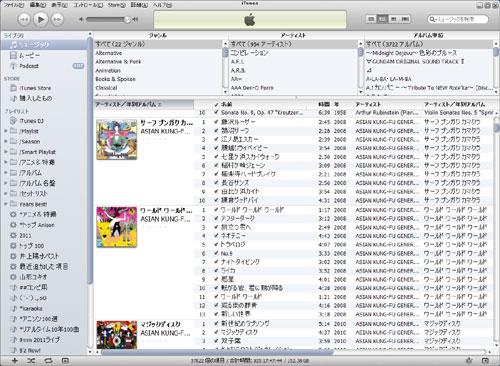Open the 表示 menu
Screen dimensions: 500x366
tap(59, 5)
